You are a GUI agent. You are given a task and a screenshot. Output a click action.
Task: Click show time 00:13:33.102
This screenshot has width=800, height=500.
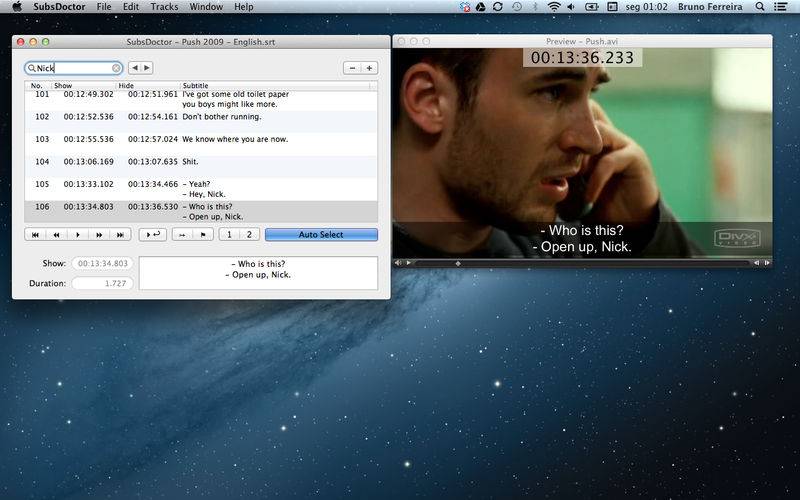click(x=89, y=184)
